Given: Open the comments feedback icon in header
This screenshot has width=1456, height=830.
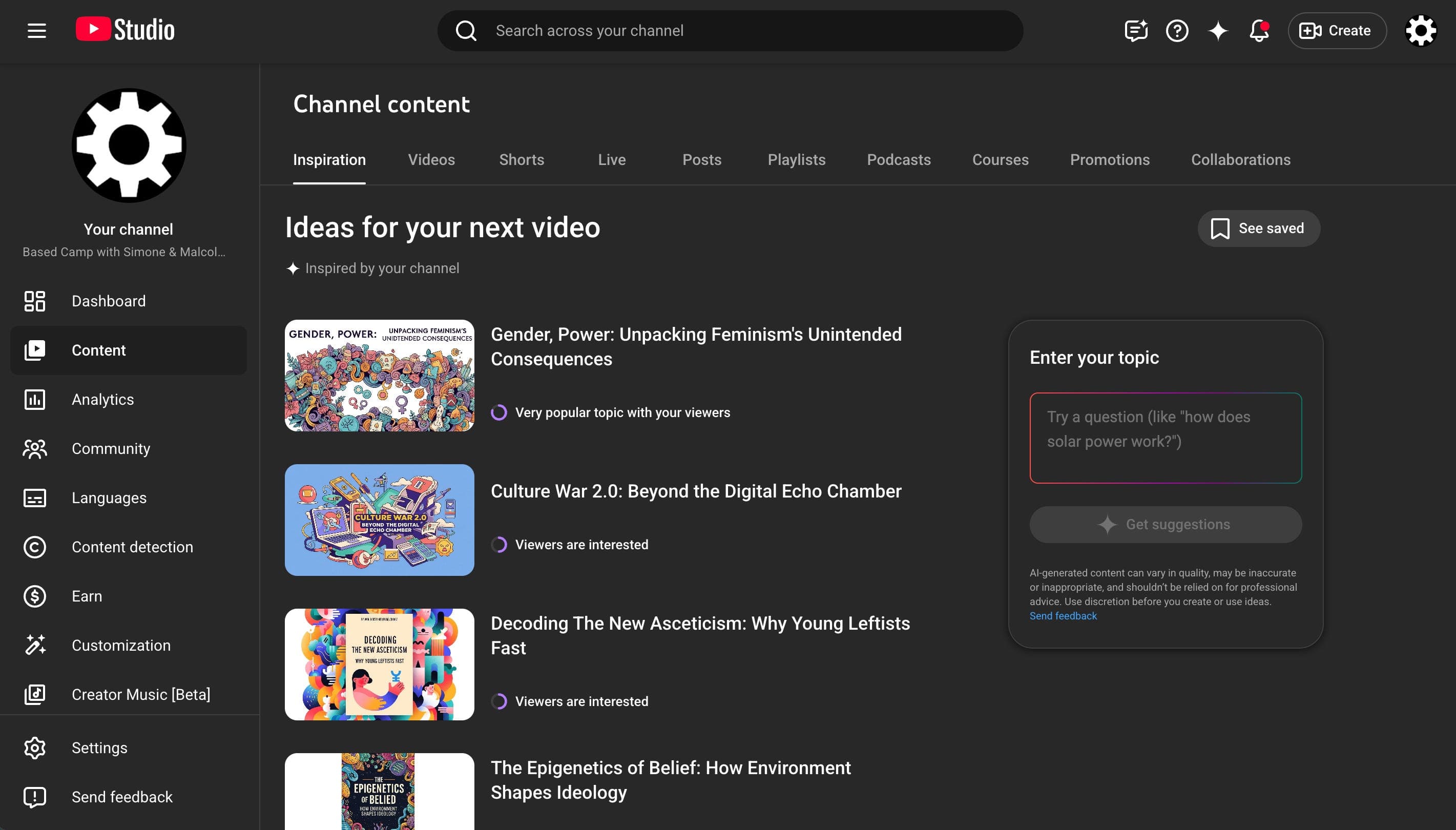Looking at the screenshot, I should [1136, 31].
